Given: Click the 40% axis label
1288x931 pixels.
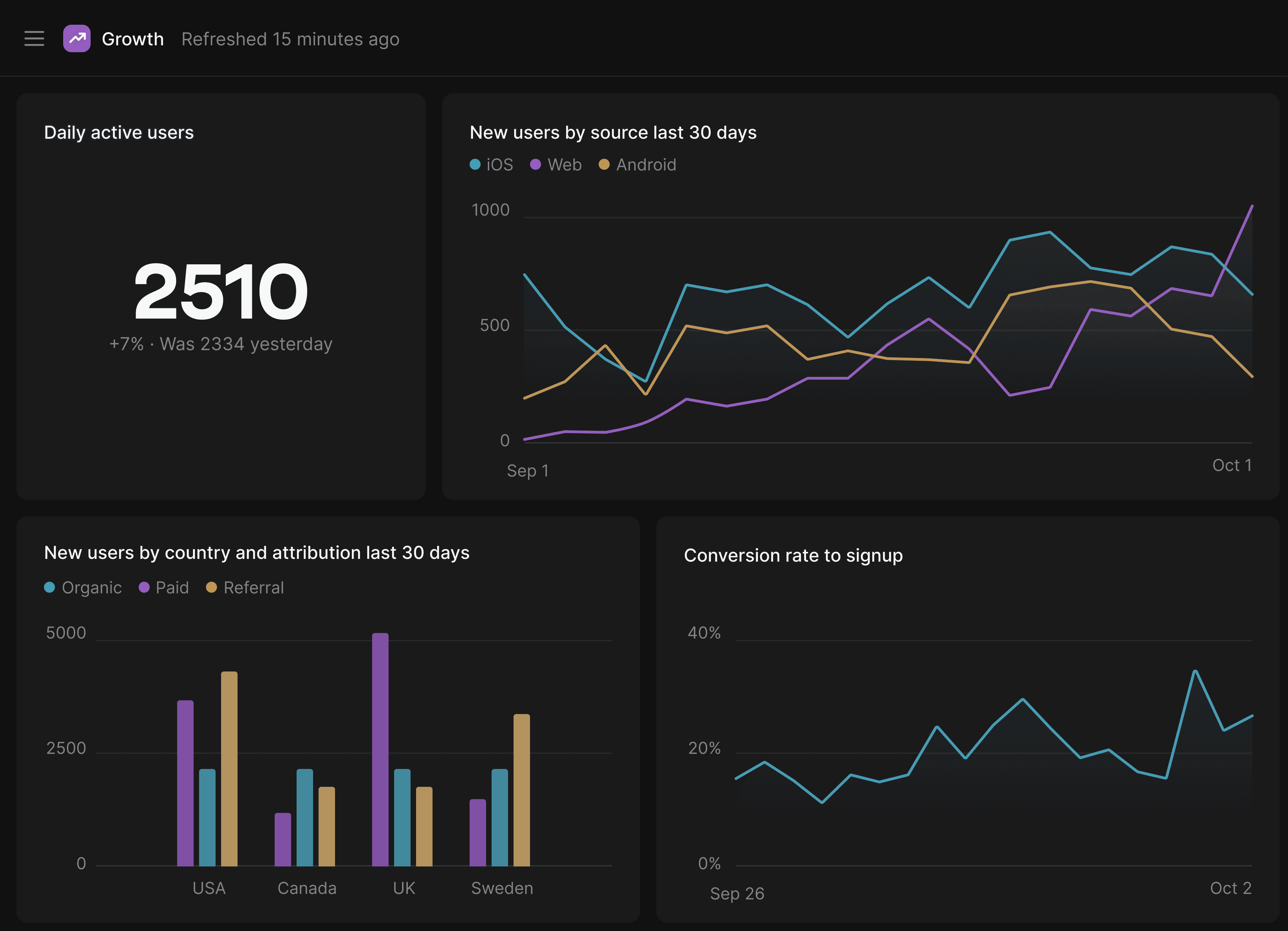Looking at the screenshot, I should pos(704,633).
